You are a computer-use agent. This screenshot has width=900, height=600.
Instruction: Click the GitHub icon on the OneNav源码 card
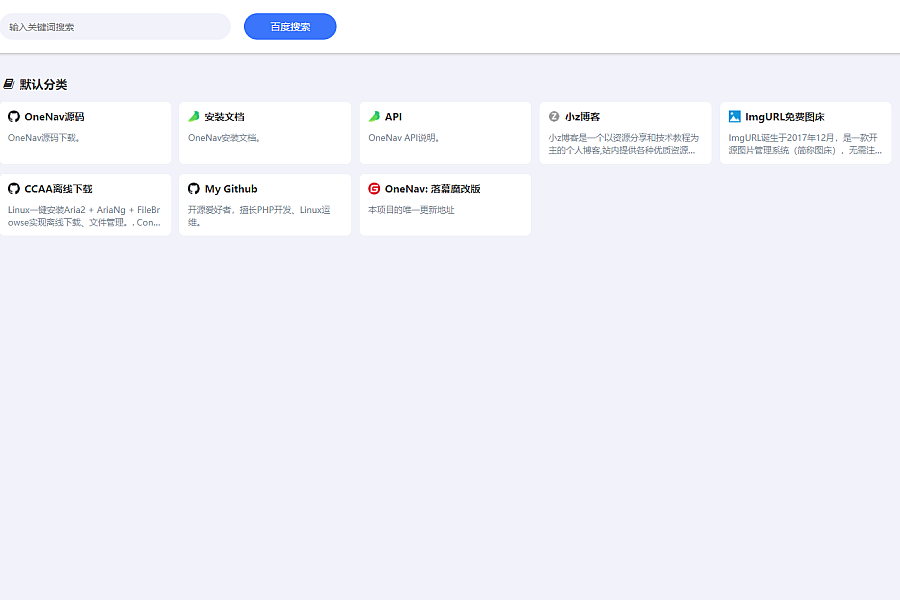[14, 117]
